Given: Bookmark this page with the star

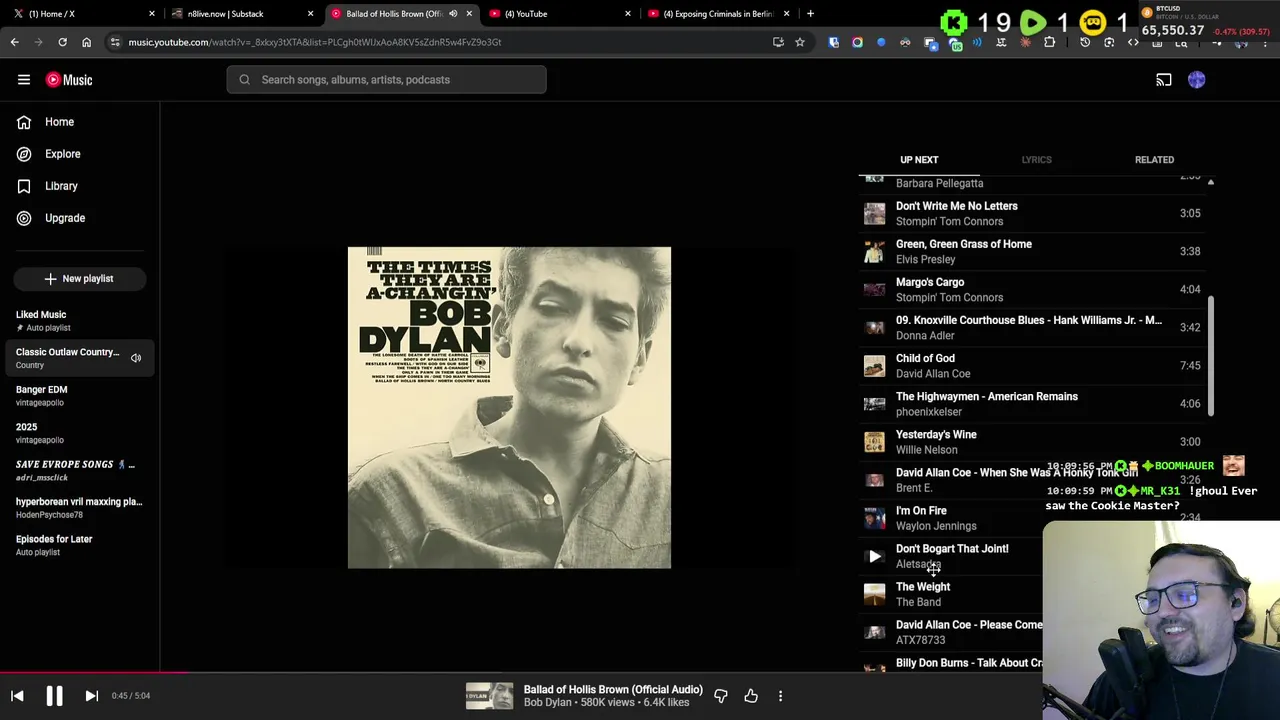Looking at the screenshot, I should (x=799, y=42).
